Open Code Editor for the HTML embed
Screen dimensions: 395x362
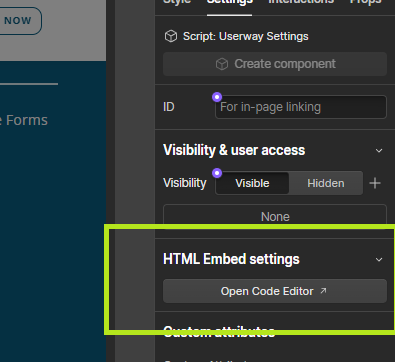click(275, 291)
